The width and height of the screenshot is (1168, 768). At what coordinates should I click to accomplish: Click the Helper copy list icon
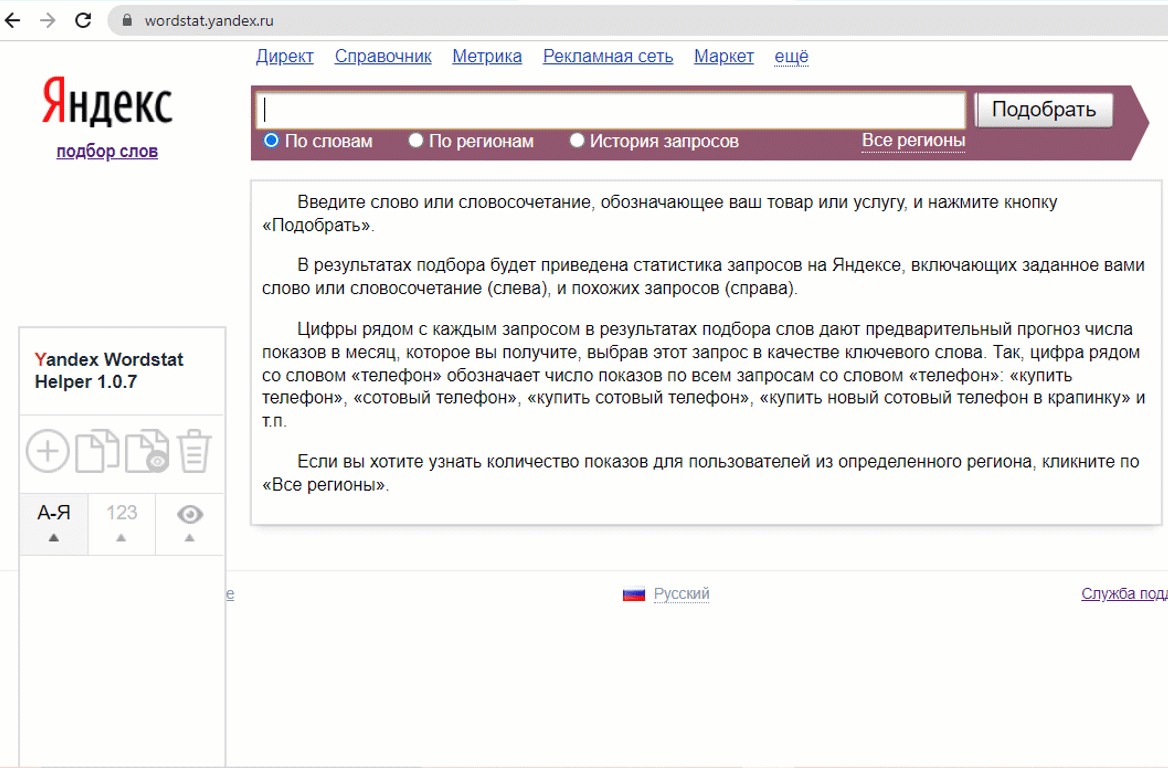pyautogui.click(x=98, y=451)
